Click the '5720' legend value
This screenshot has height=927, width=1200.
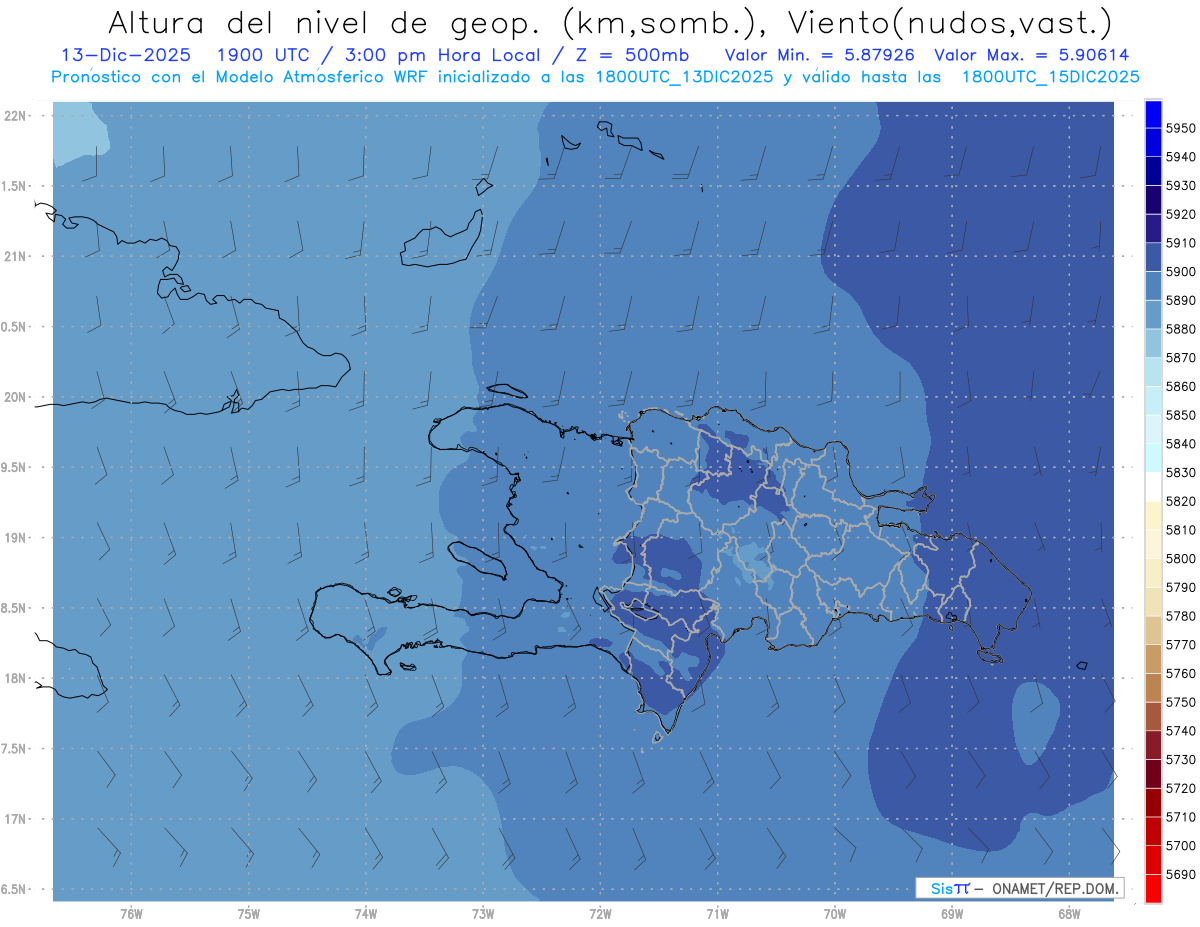(1181, 789)
